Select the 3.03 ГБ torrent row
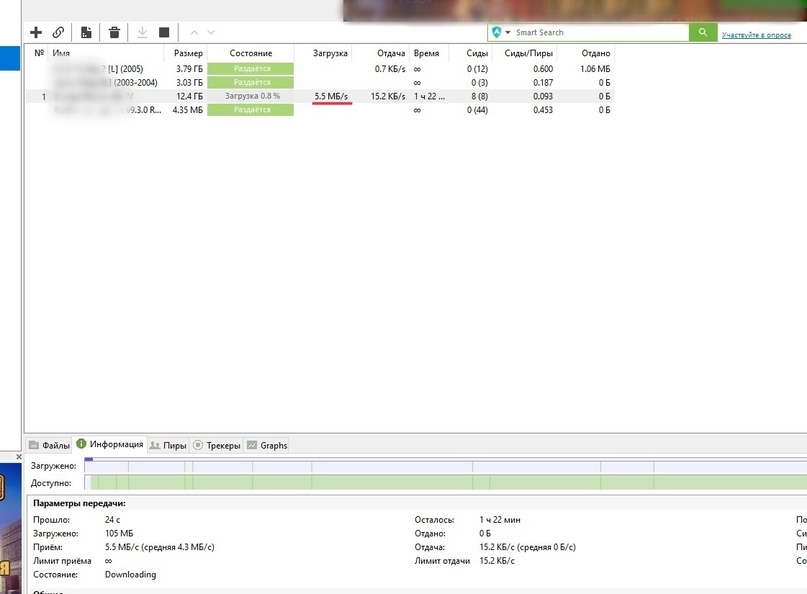The image size is (807, 594). coord(320,82)
